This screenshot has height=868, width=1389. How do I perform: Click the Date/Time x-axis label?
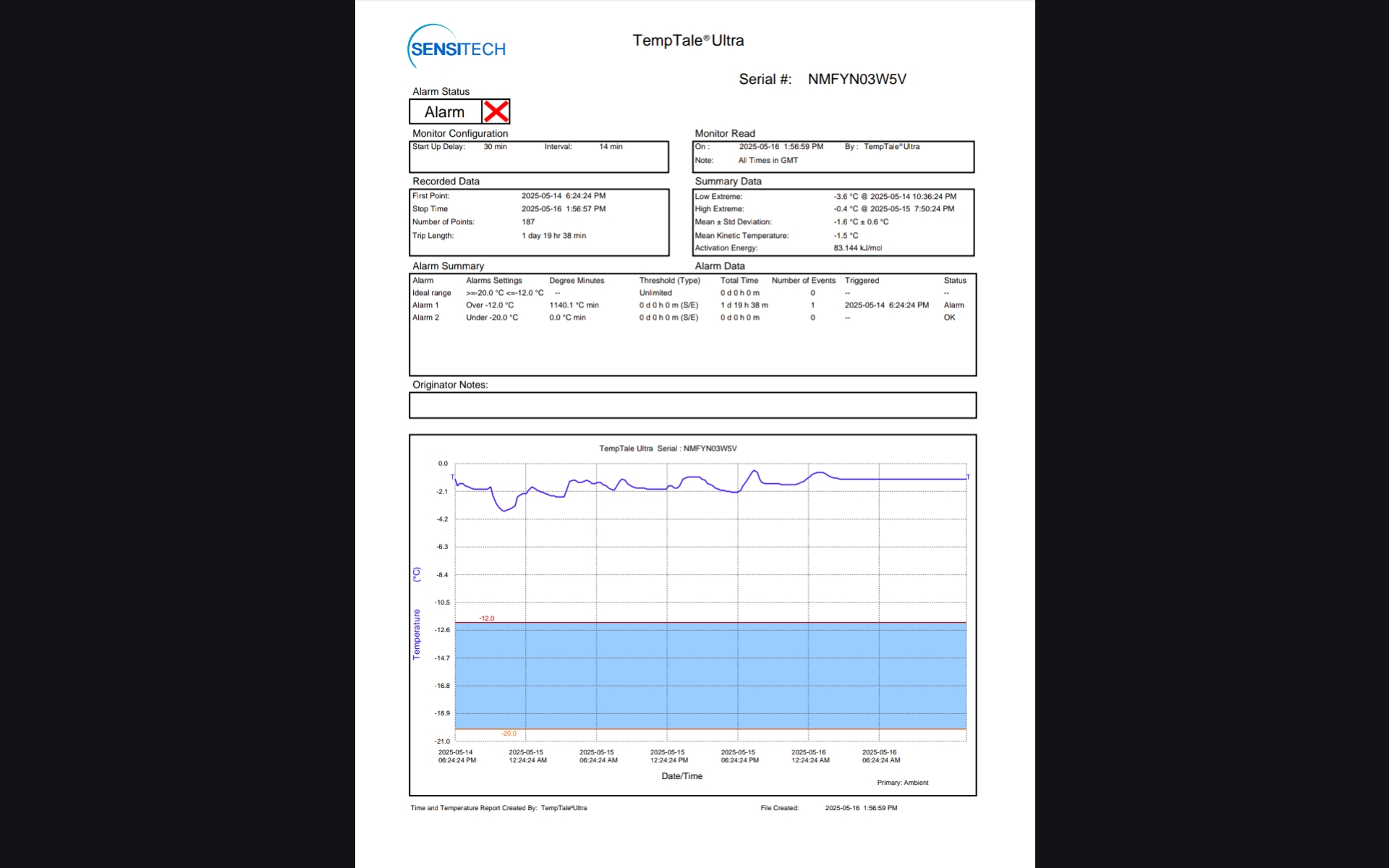[681, 776]
